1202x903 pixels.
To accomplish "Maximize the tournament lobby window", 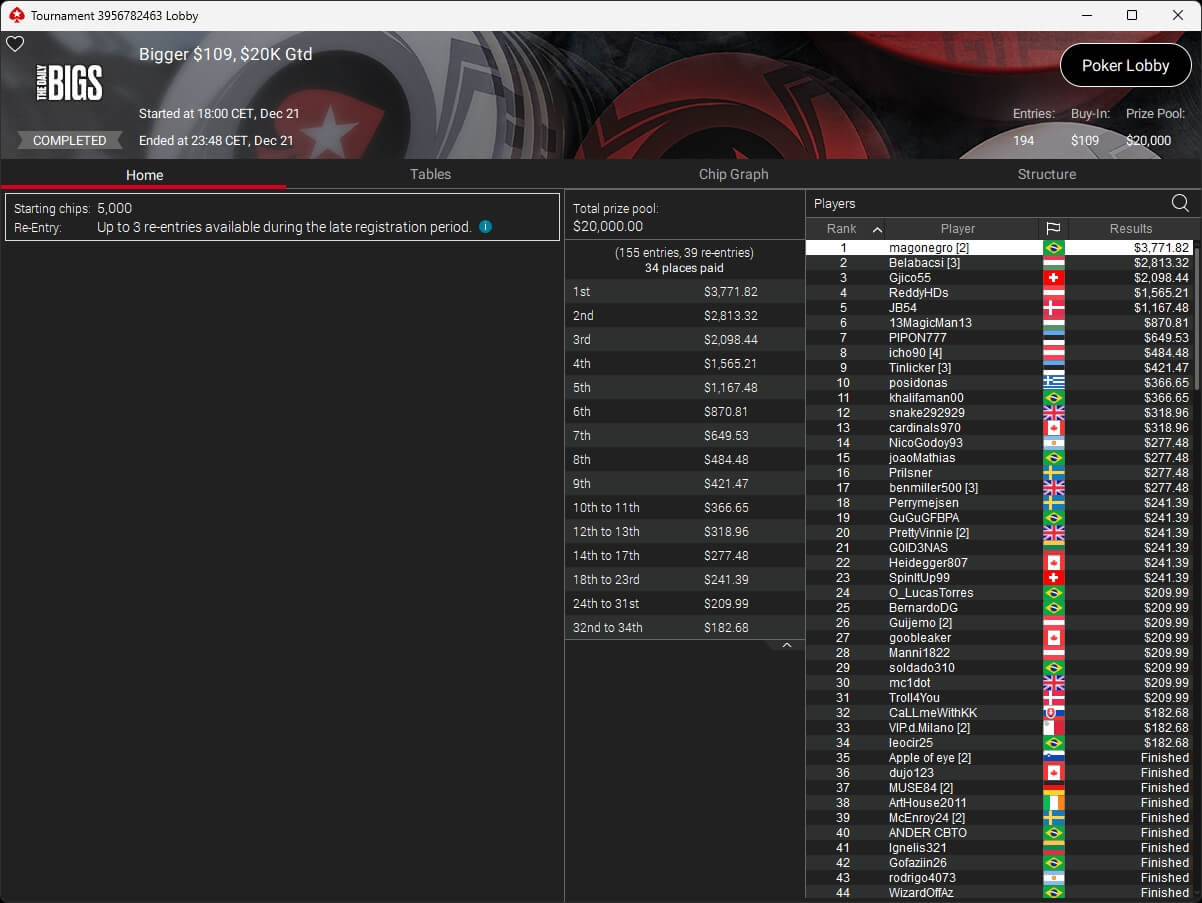I will [x=1131, y=15].
